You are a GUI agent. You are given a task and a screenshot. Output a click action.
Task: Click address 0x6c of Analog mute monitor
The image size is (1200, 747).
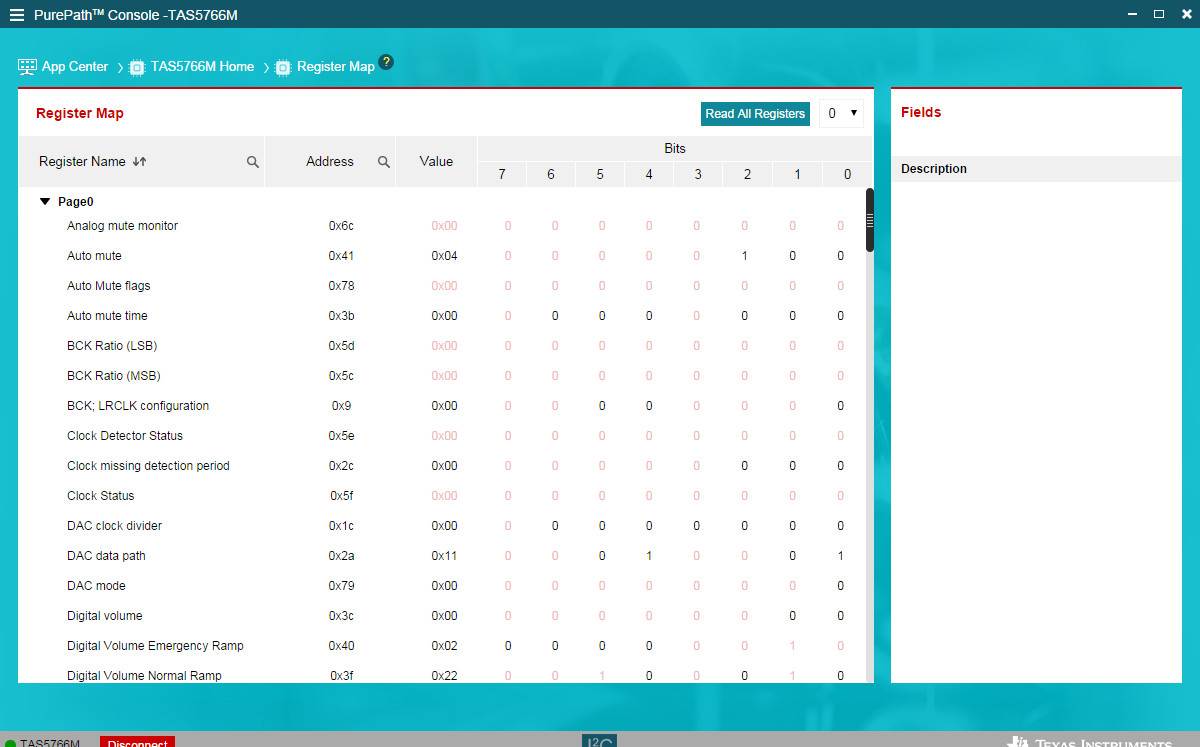tap(341, 226)
